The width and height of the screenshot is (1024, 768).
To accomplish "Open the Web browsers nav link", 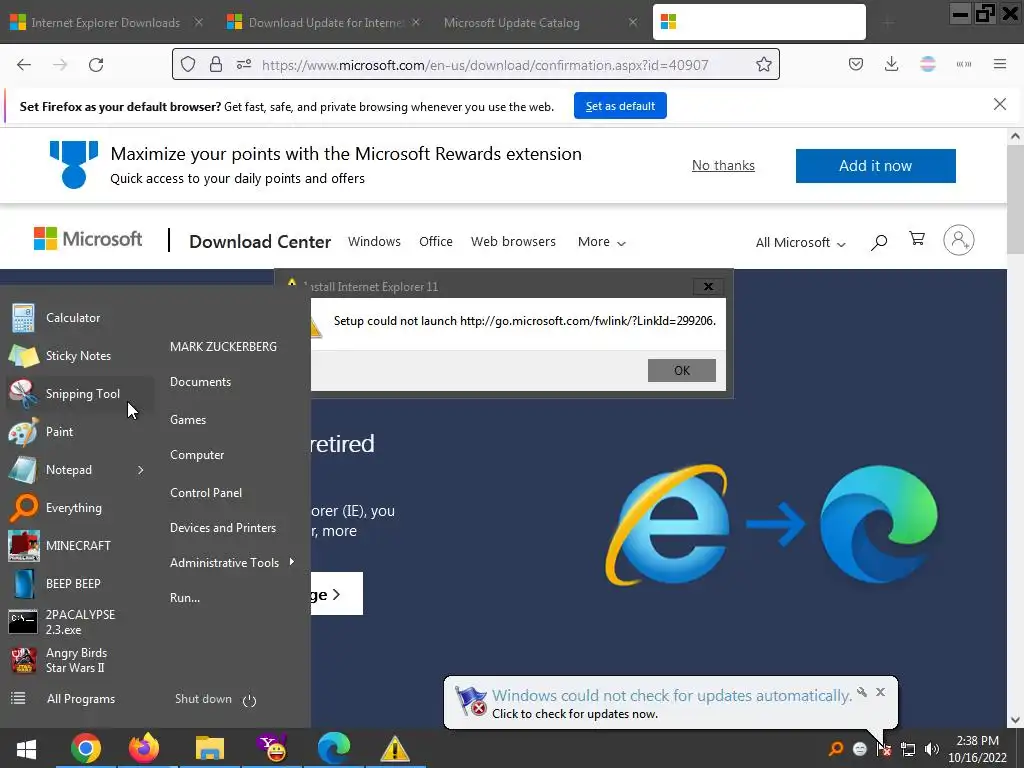I will tap(513, 242).
